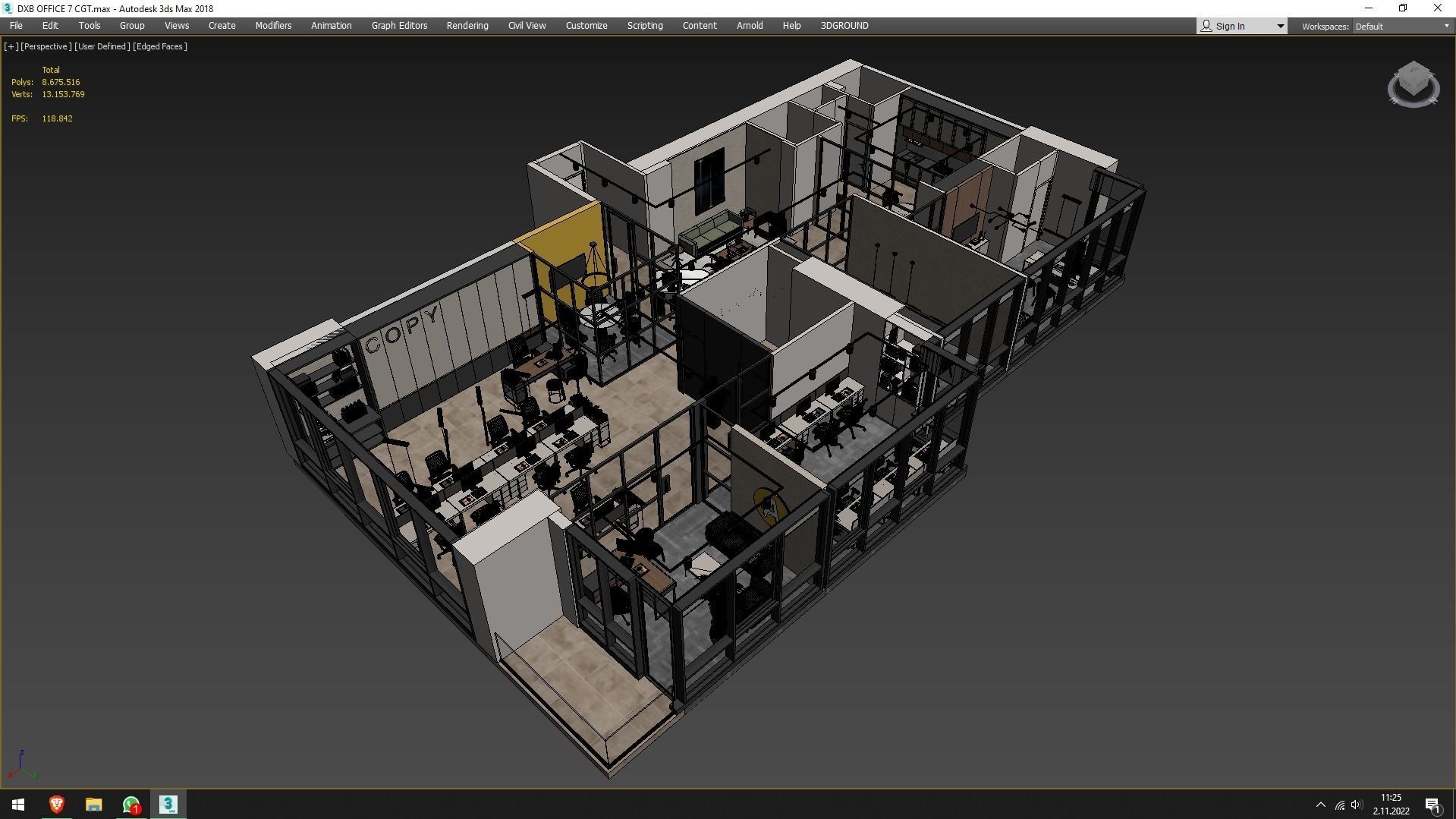The height and width of the screenshot is (819, 1456).
Task: Open WhatsApp from the taskbar
Action: 131,805
